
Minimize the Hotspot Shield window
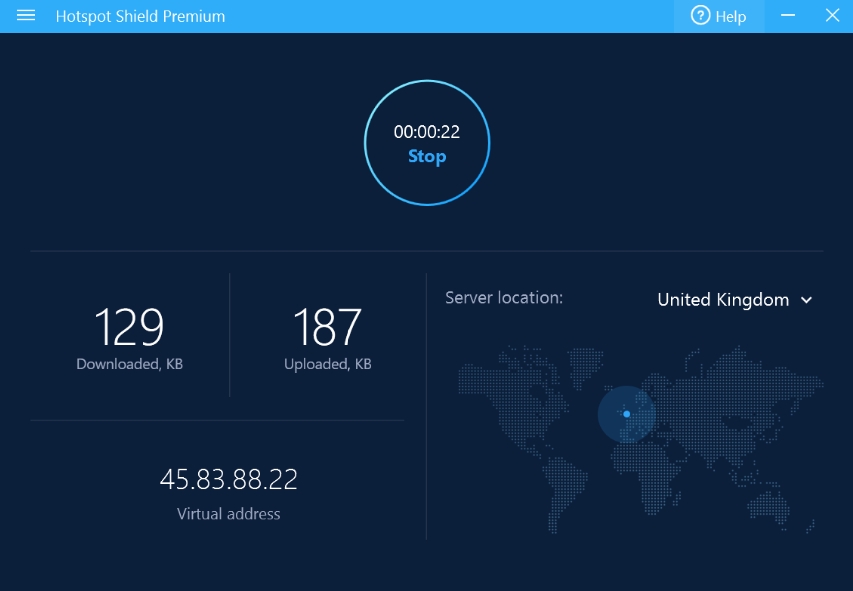point(788,16)
